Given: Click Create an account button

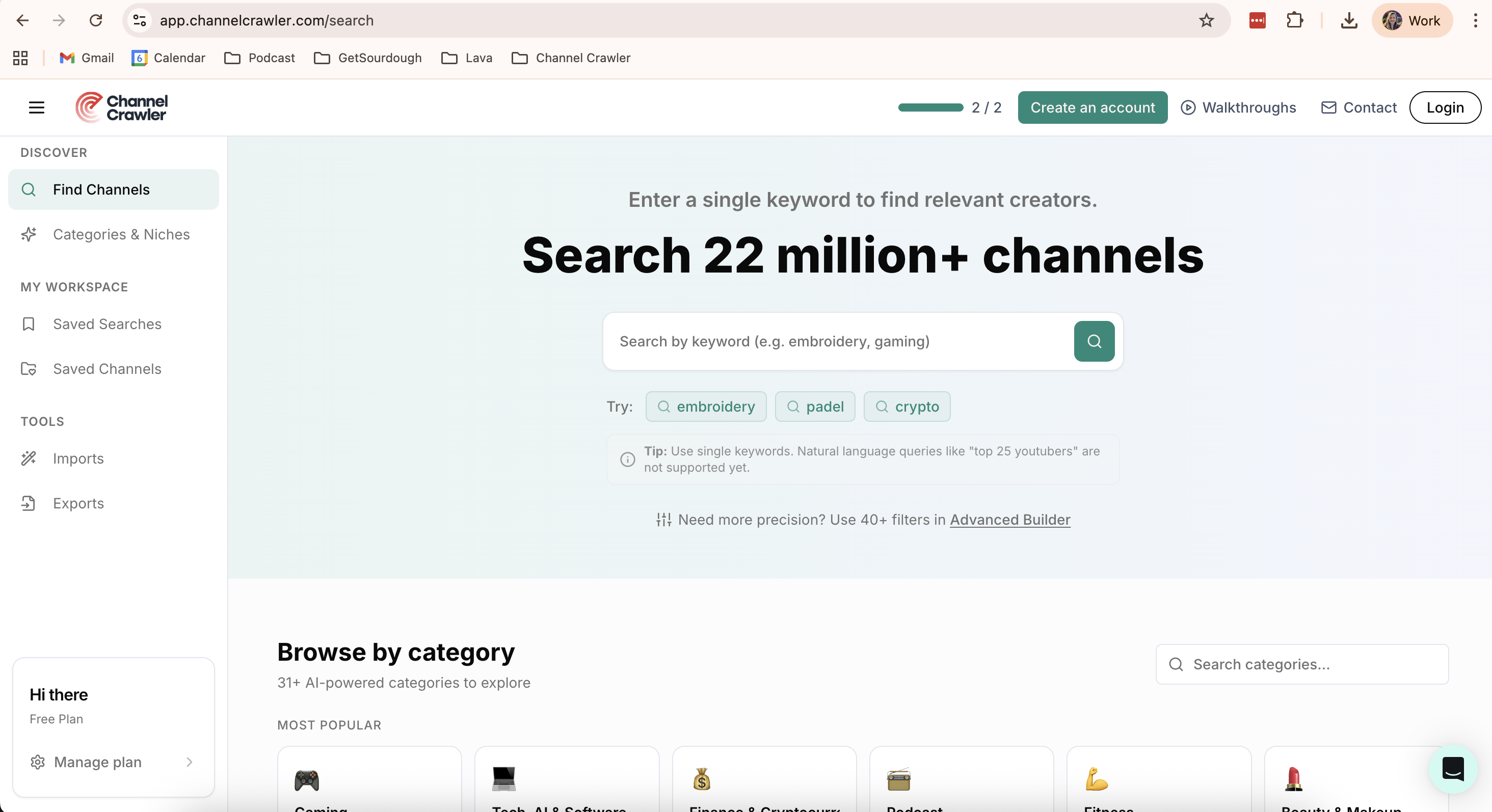Looking at the screenshot, I should pos(1092,107).
